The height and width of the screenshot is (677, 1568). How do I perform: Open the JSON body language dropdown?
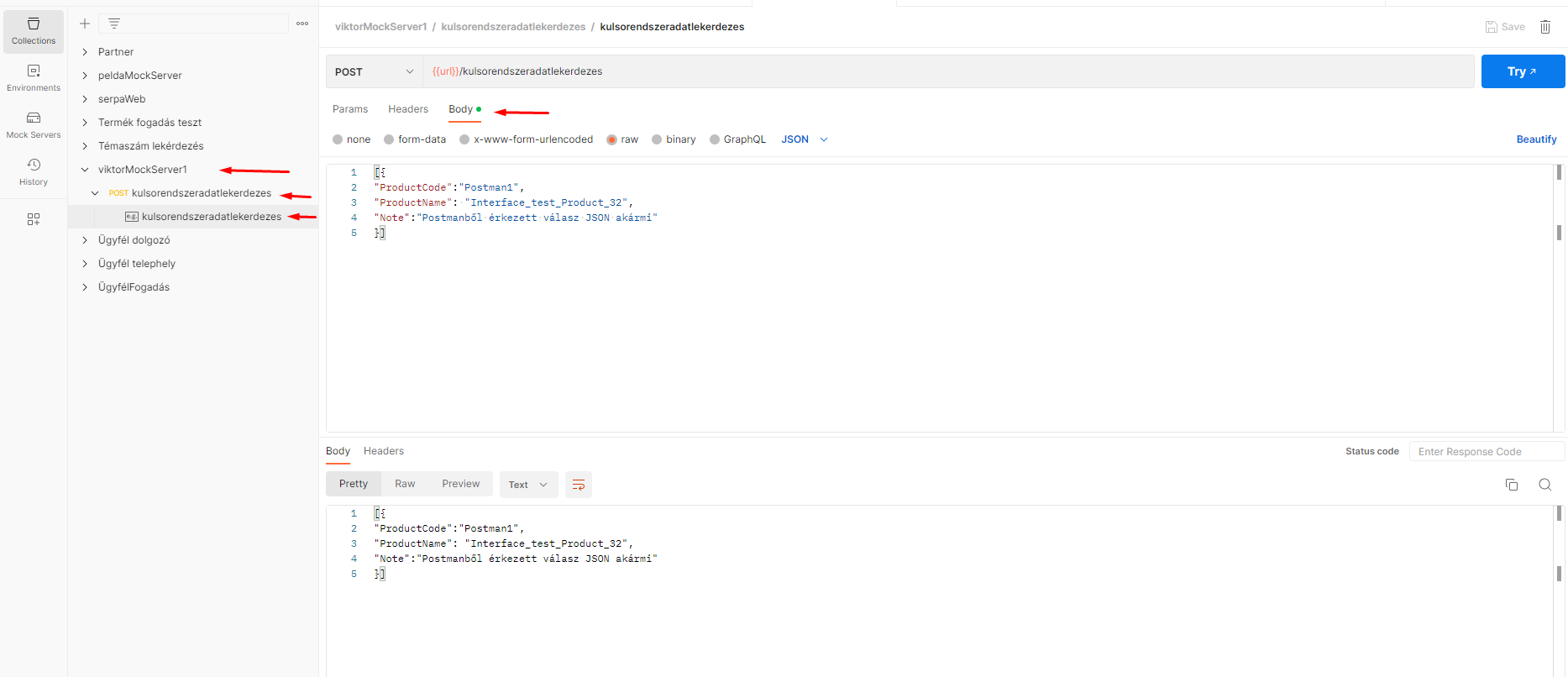(805, 139)
